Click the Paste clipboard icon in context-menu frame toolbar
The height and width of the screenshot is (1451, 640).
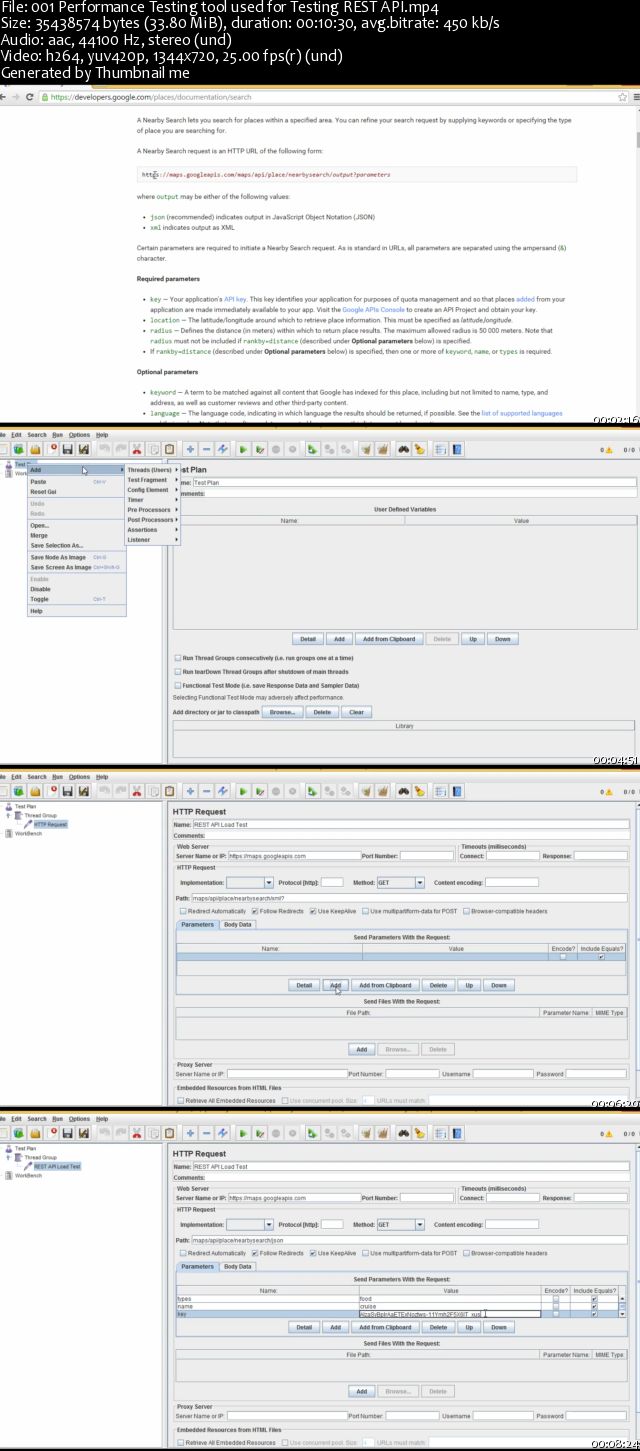coord(170,450)
